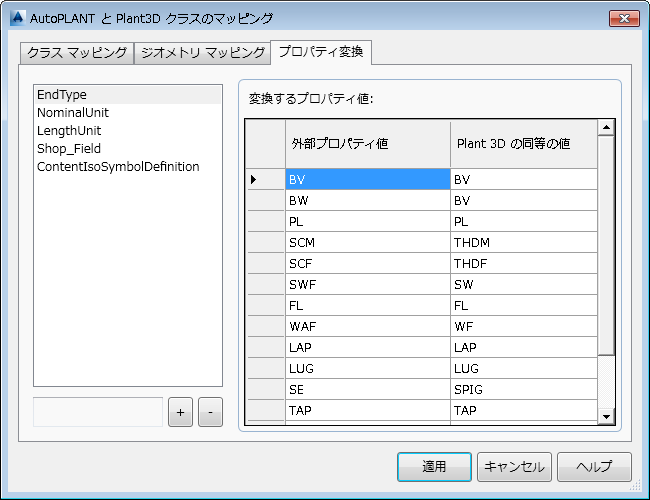Click the SCF external property cell
The height and width of the screenshot is (500, 650).
(x=368, y=264)
